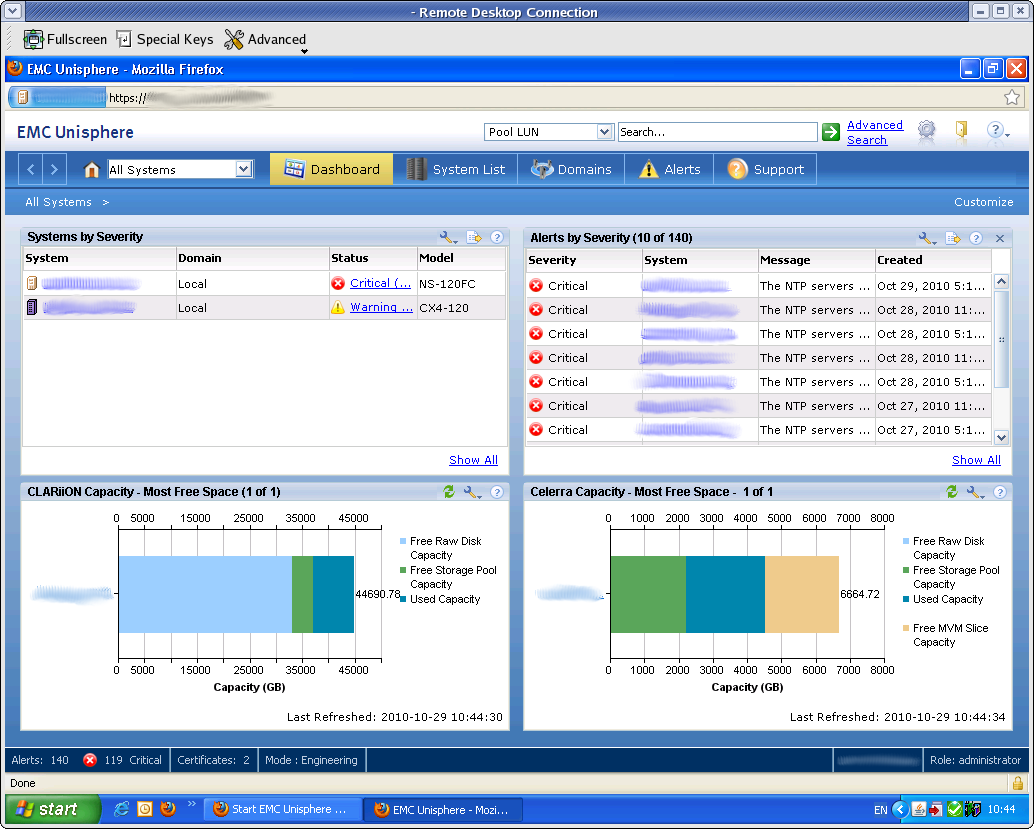Image resolution: width=1034 pixels, height=829 pixels.
Task: Click the Customize link
Action: [983, 202]
